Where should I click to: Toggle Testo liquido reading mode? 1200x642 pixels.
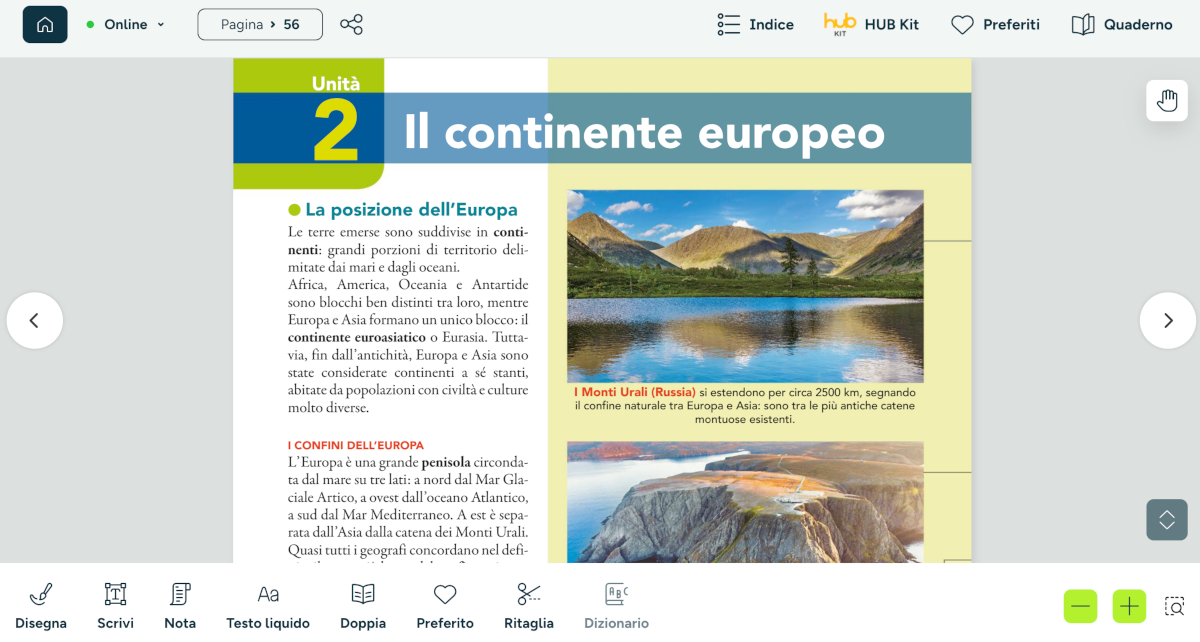(x=268, y=606)
